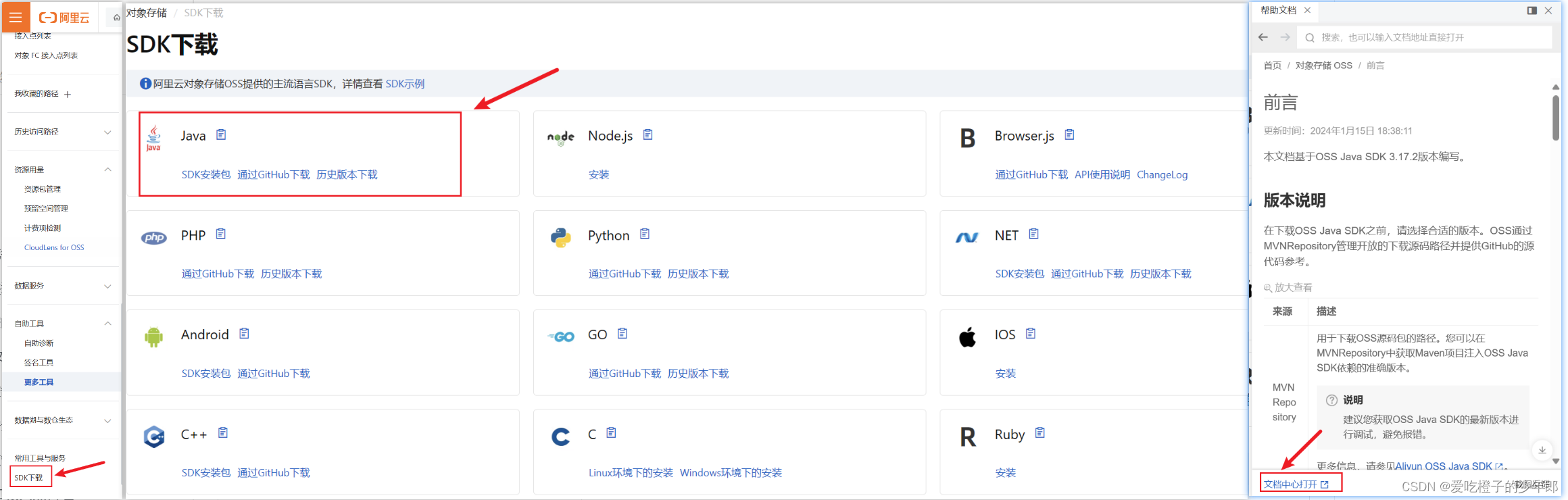Click the info icon in the SDK notice banner
The height and width of the screenshot is (500, 1568).
click(145, 84)
